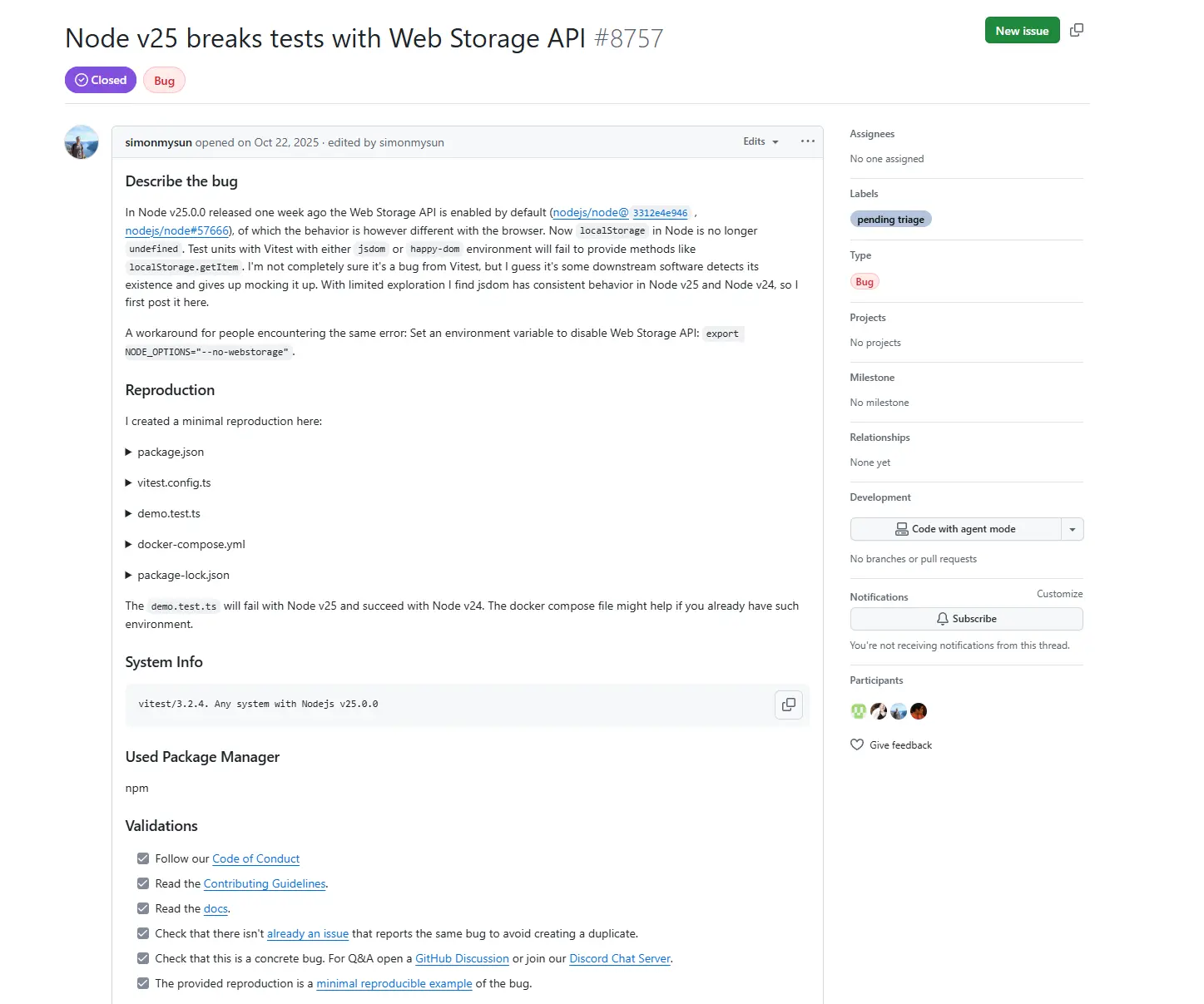Click the pending triage label

tap(890, 219)
